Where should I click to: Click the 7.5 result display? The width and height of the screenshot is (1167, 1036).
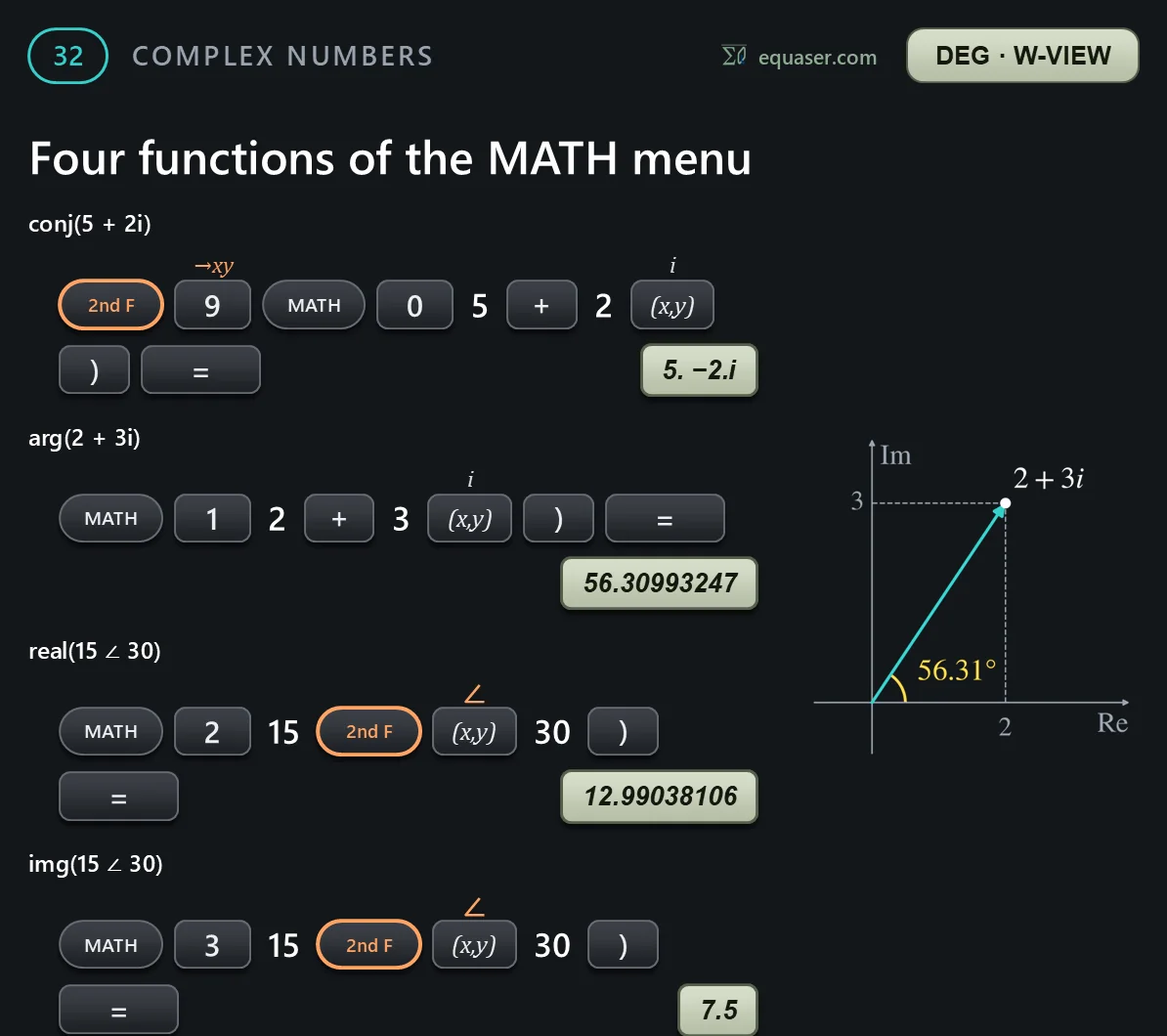(x=718, y=1010)
